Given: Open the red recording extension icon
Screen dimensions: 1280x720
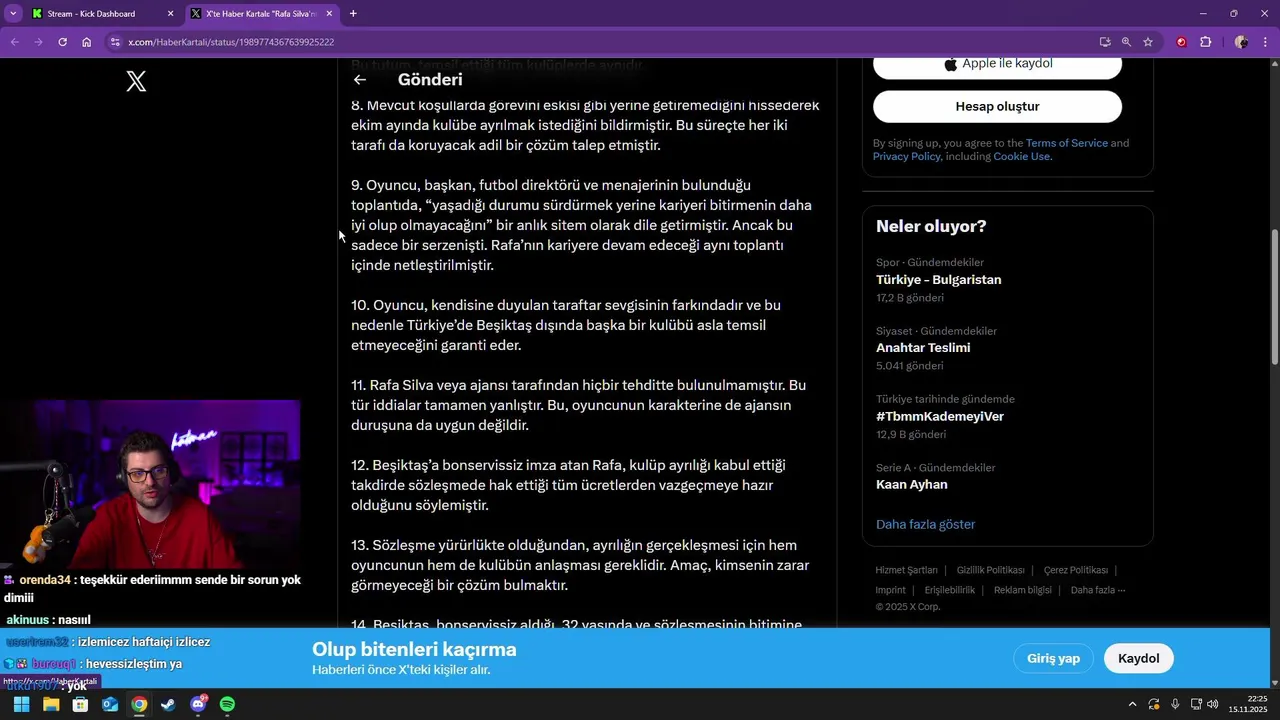Looking at the screenshot, I should pos(1181,42).
